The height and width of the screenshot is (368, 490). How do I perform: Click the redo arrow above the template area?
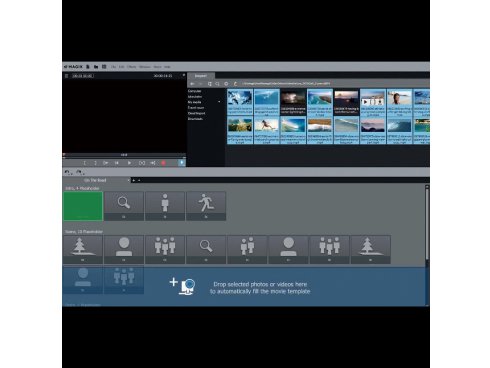click(79, 172)
